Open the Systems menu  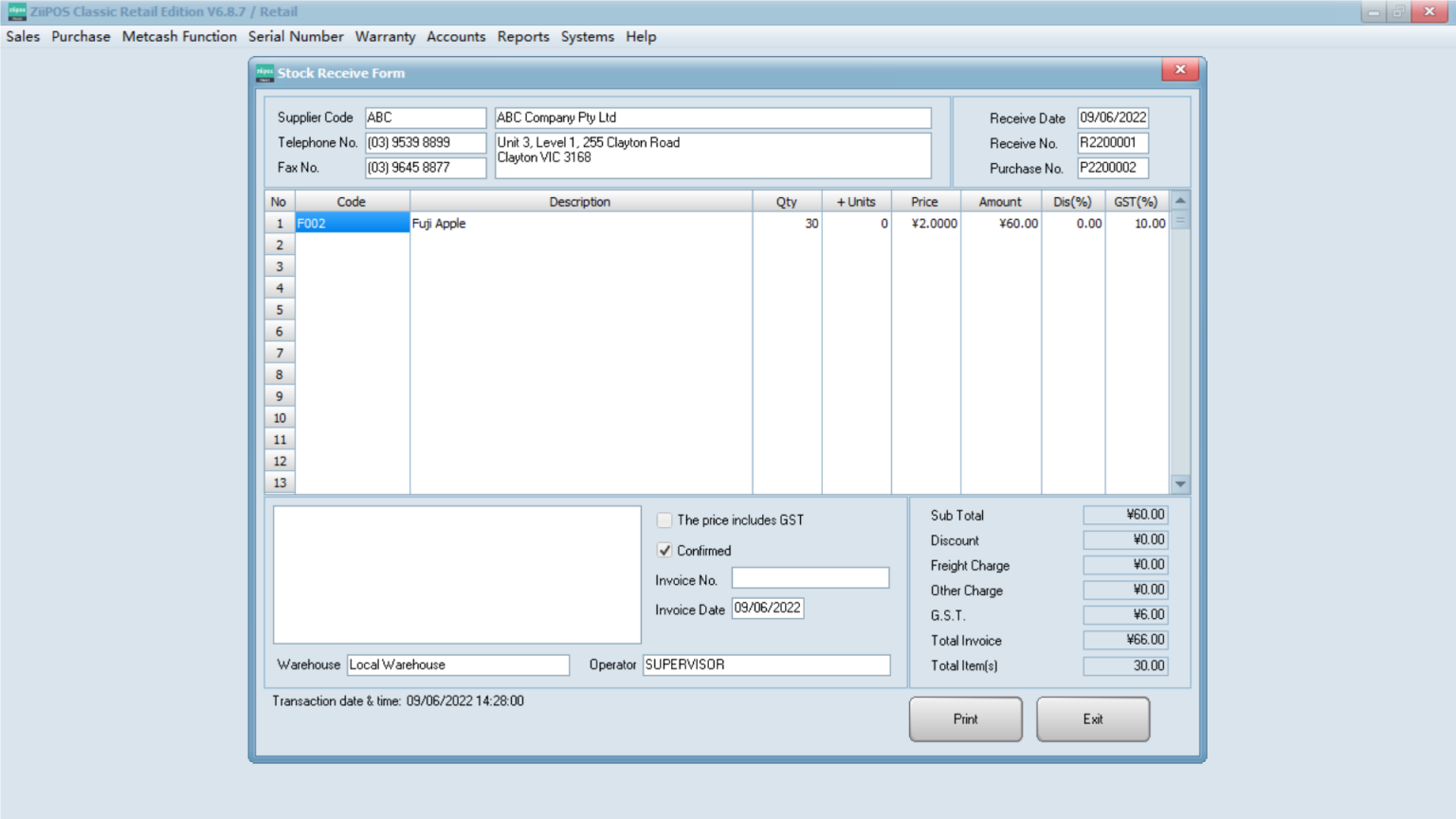587,37
